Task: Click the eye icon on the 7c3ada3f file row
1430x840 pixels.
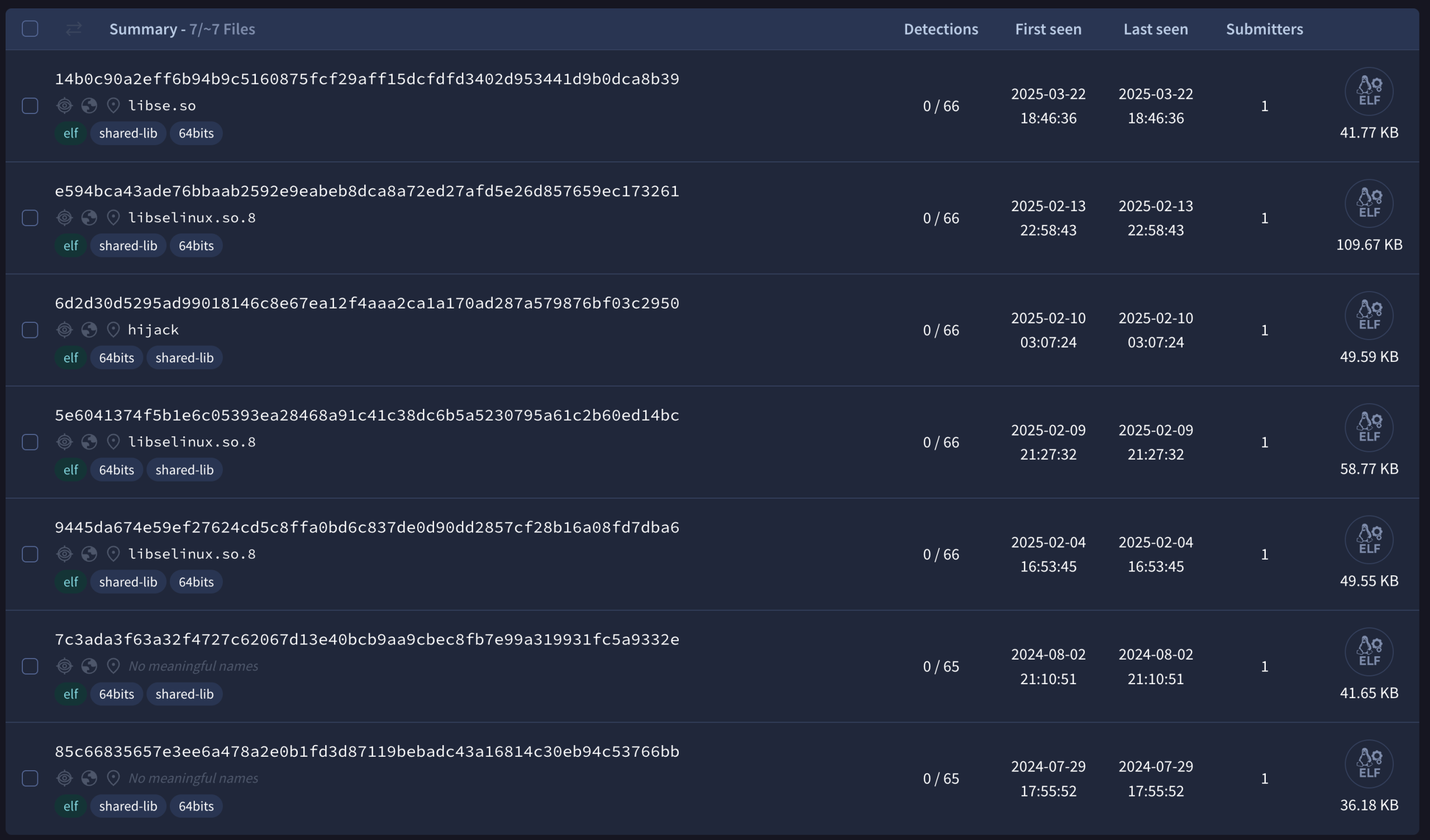Action: click(x=65, y=666)
